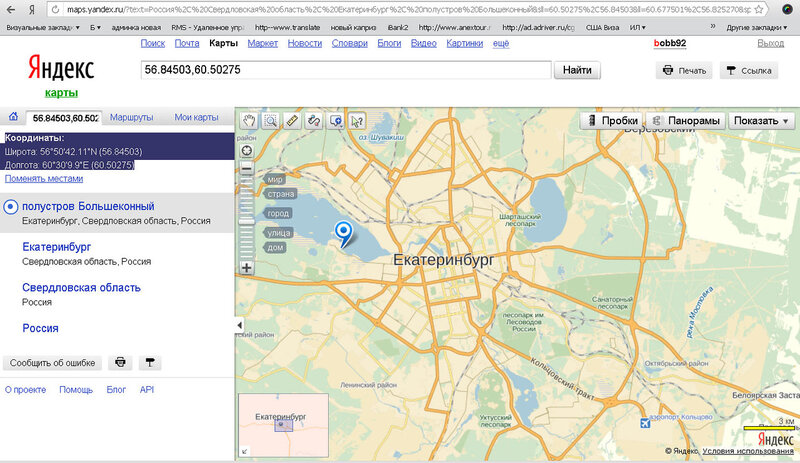Switch to the Маршруты tab
Viewport: 800px width, 463px height.
[131, 118]
